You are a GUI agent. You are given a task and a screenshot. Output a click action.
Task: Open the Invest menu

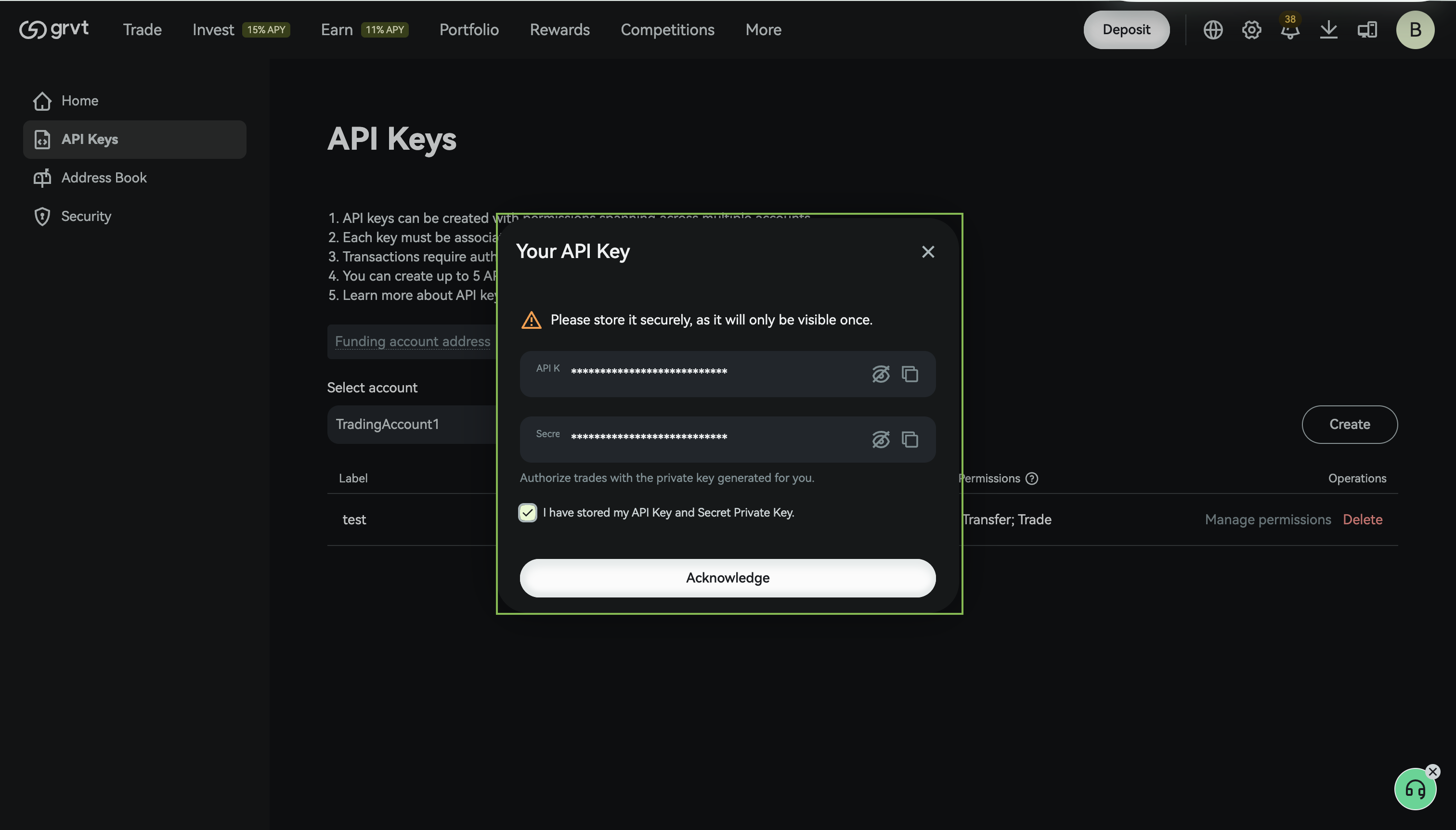point(213,30)
